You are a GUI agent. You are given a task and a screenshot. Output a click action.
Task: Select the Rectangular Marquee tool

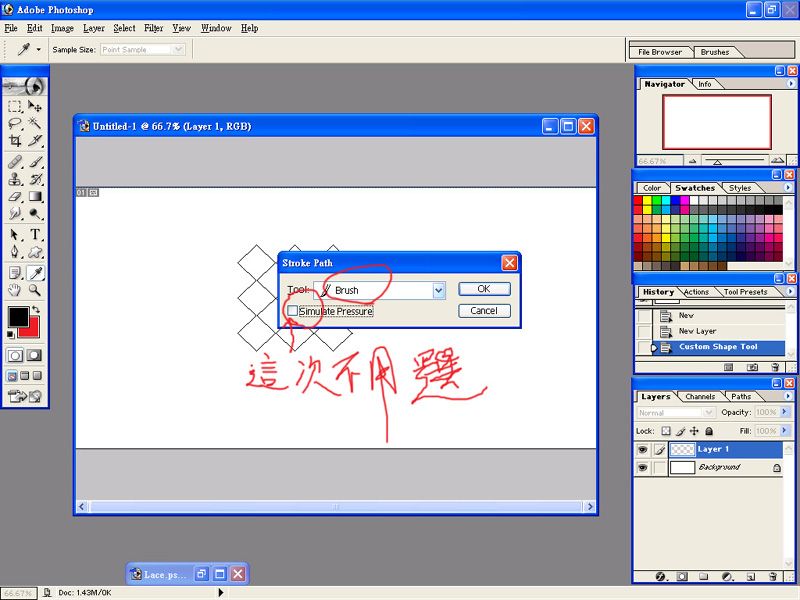pyautogui.click(x=15, y=106)
